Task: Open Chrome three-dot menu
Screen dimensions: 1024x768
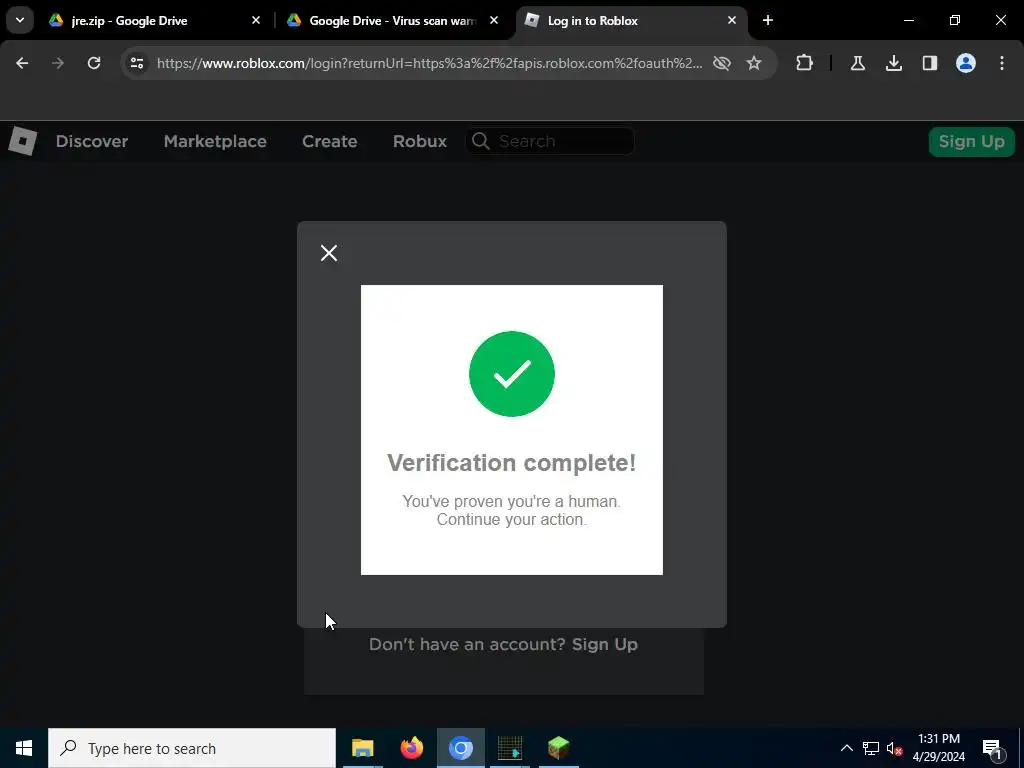Action: (x=1001, y=63)
